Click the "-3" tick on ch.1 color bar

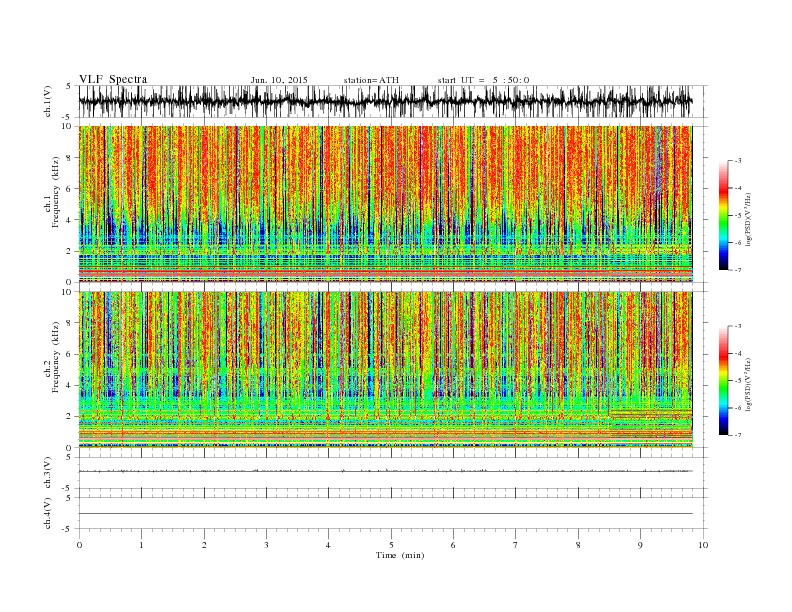pos(737,161)
